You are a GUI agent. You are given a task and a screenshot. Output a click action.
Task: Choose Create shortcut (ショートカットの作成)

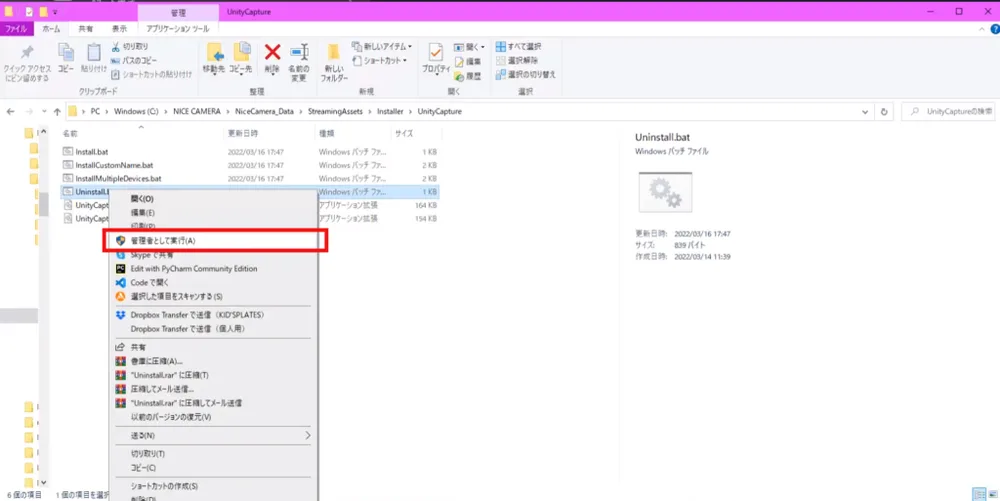point(214,486)
